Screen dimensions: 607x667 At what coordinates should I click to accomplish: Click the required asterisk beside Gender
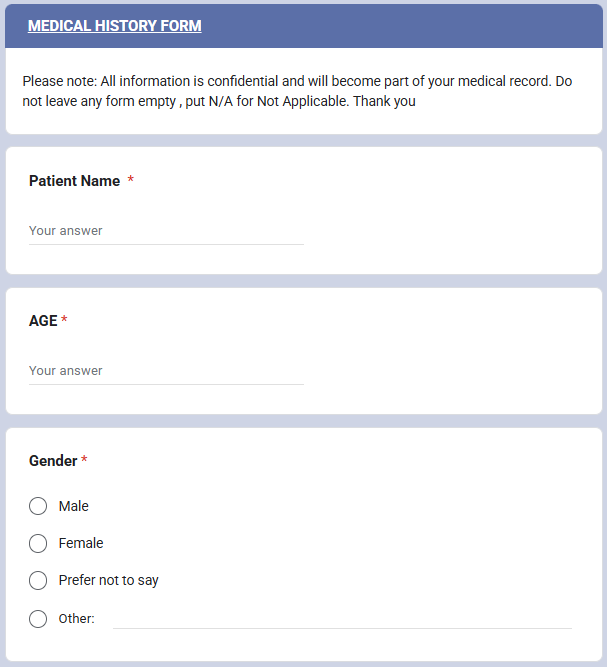pyautogui.click(x=85, y=461)
